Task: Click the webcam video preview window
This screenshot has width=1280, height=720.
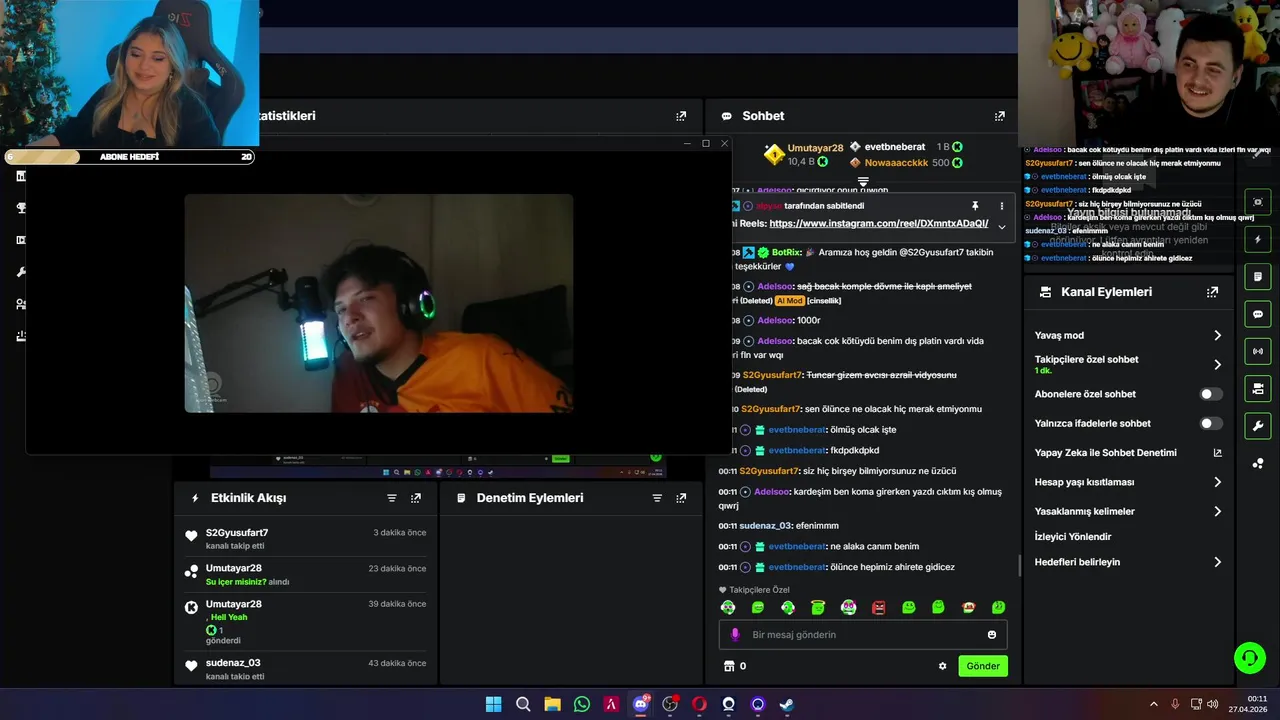Action: (378, 303)
